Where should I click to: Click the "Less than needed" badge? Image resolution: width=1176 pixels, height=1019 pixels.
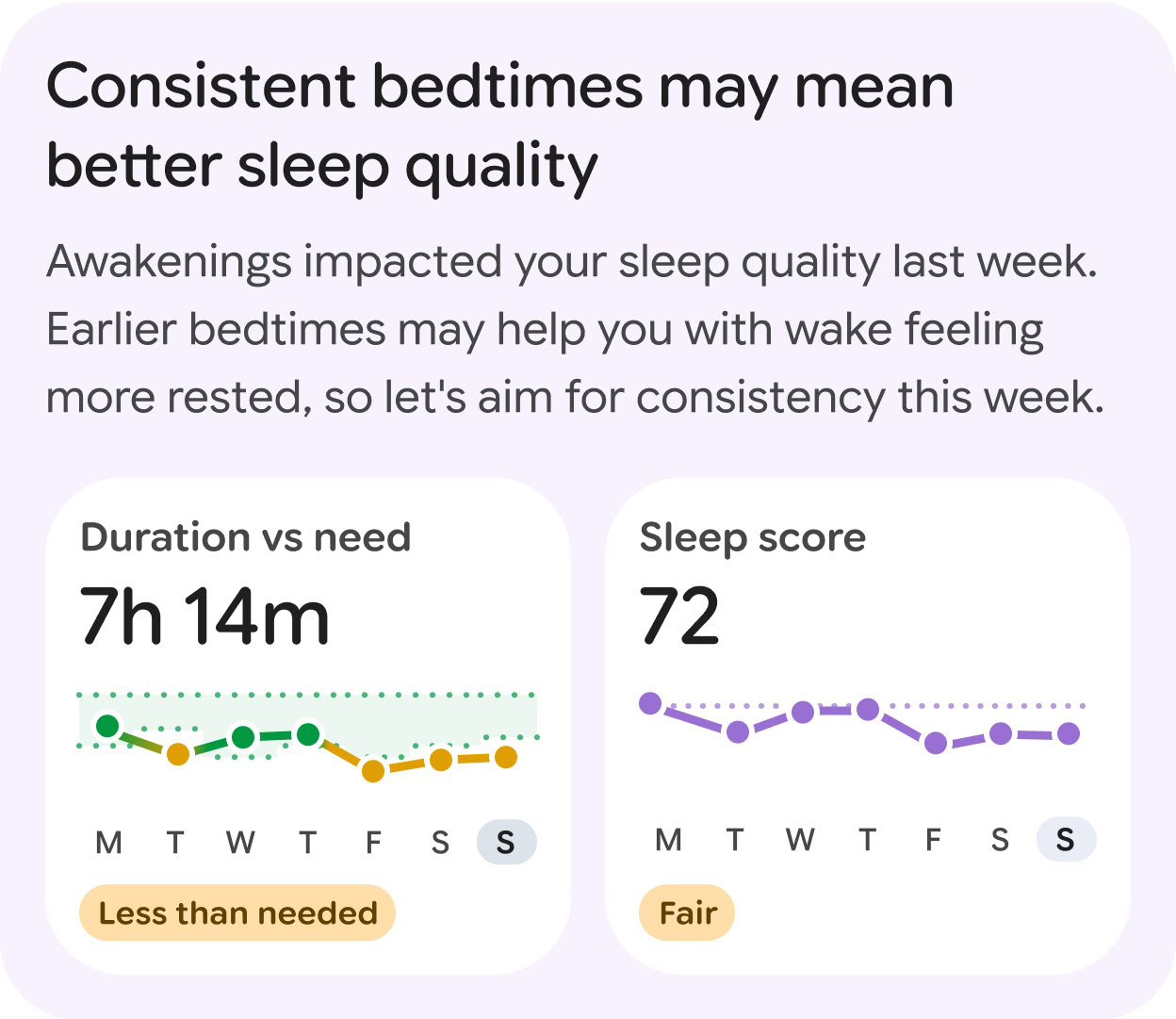(x=237, y=912)
